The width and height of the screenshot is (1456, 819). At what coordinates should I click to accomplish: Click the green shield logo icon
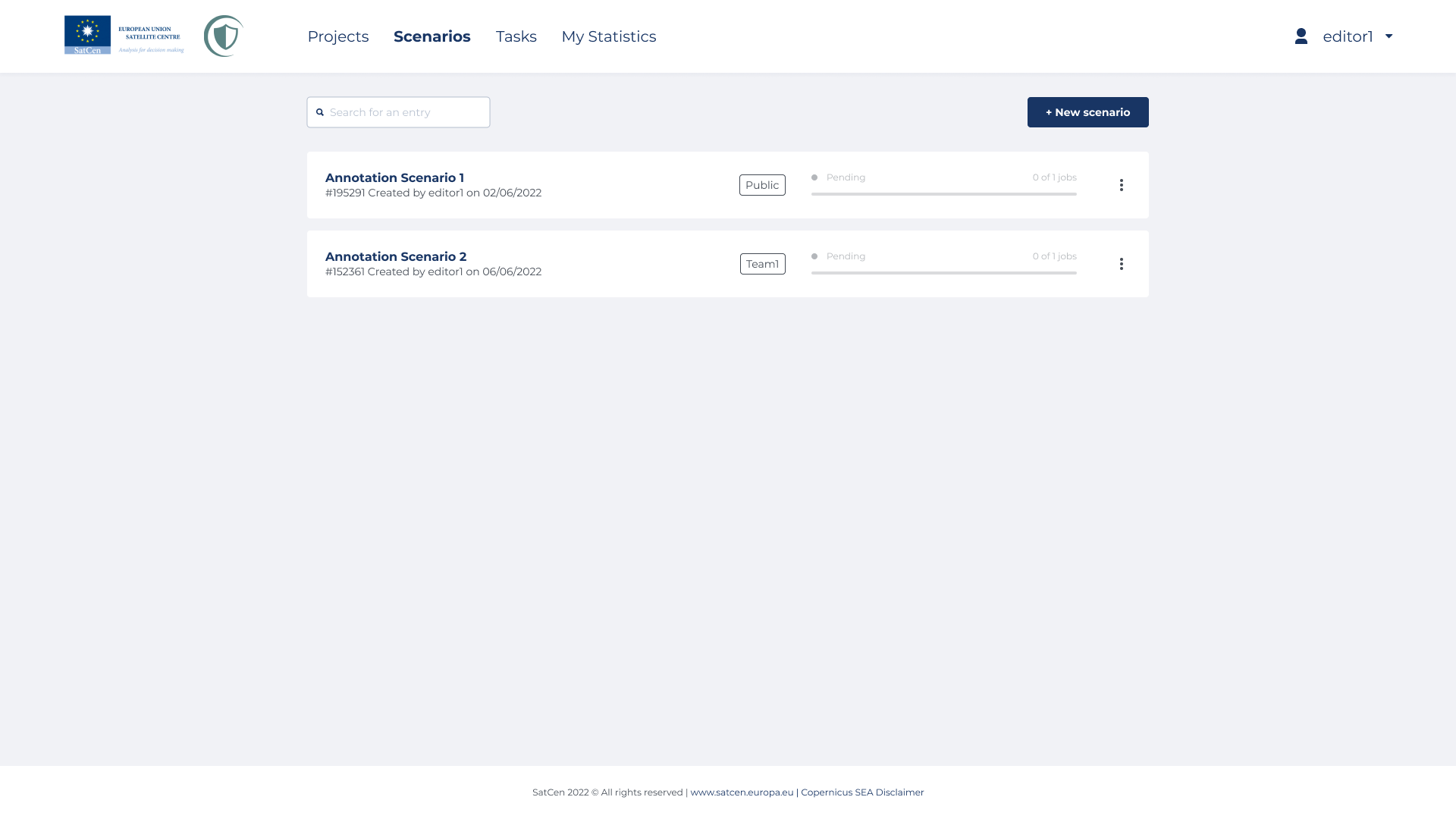[223, 36]
